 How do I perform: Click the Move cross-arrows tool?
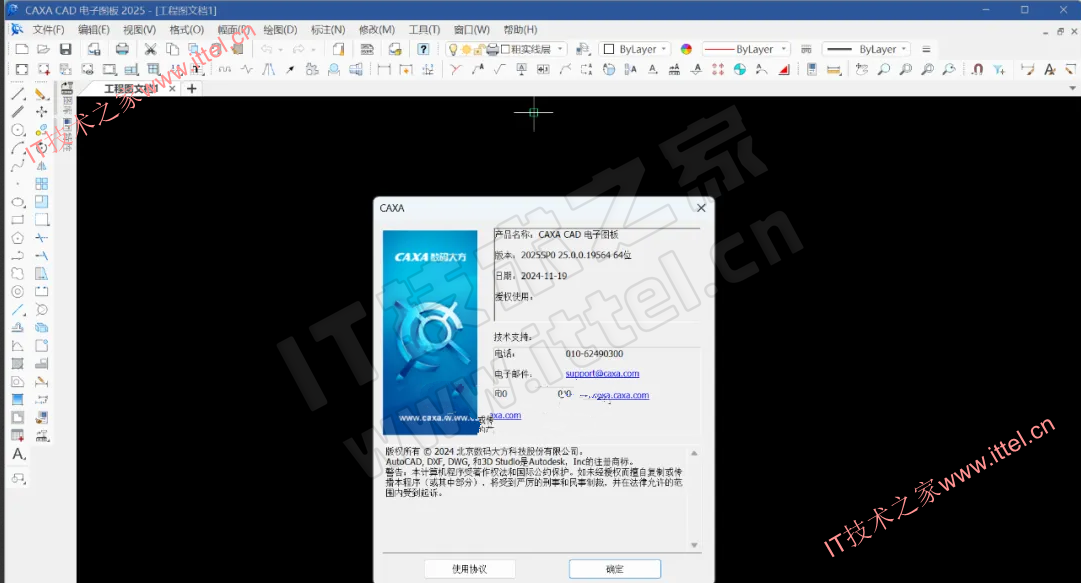[x=41, y=112]
